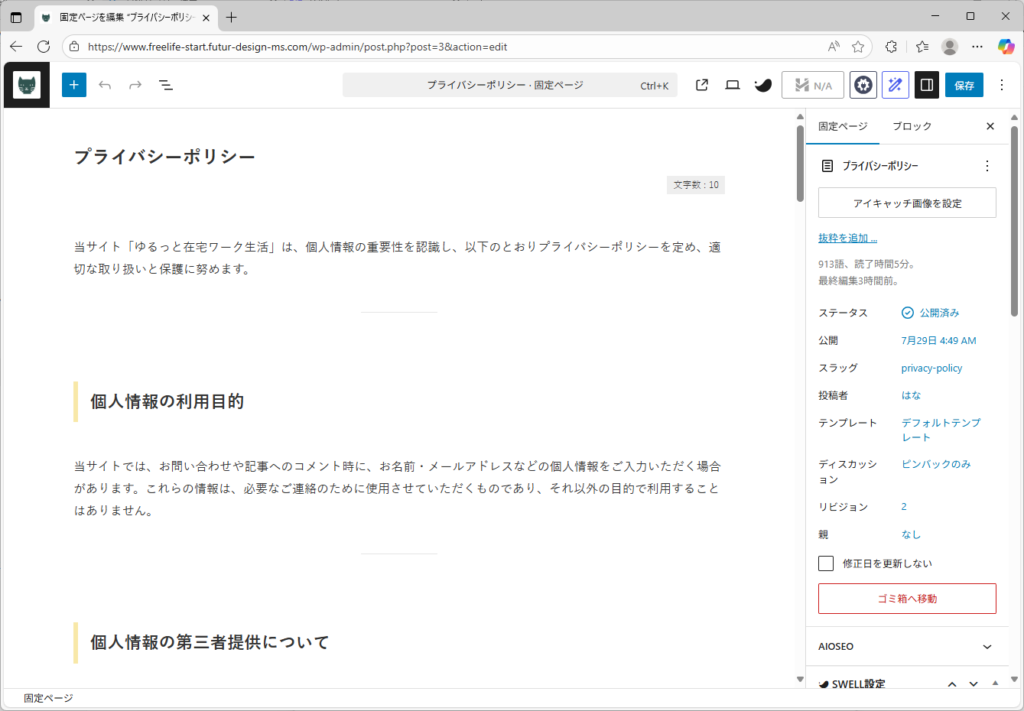Open the three-dot options menu
The height and width of the screenshot is (711, 1024).
point(1001,85)
